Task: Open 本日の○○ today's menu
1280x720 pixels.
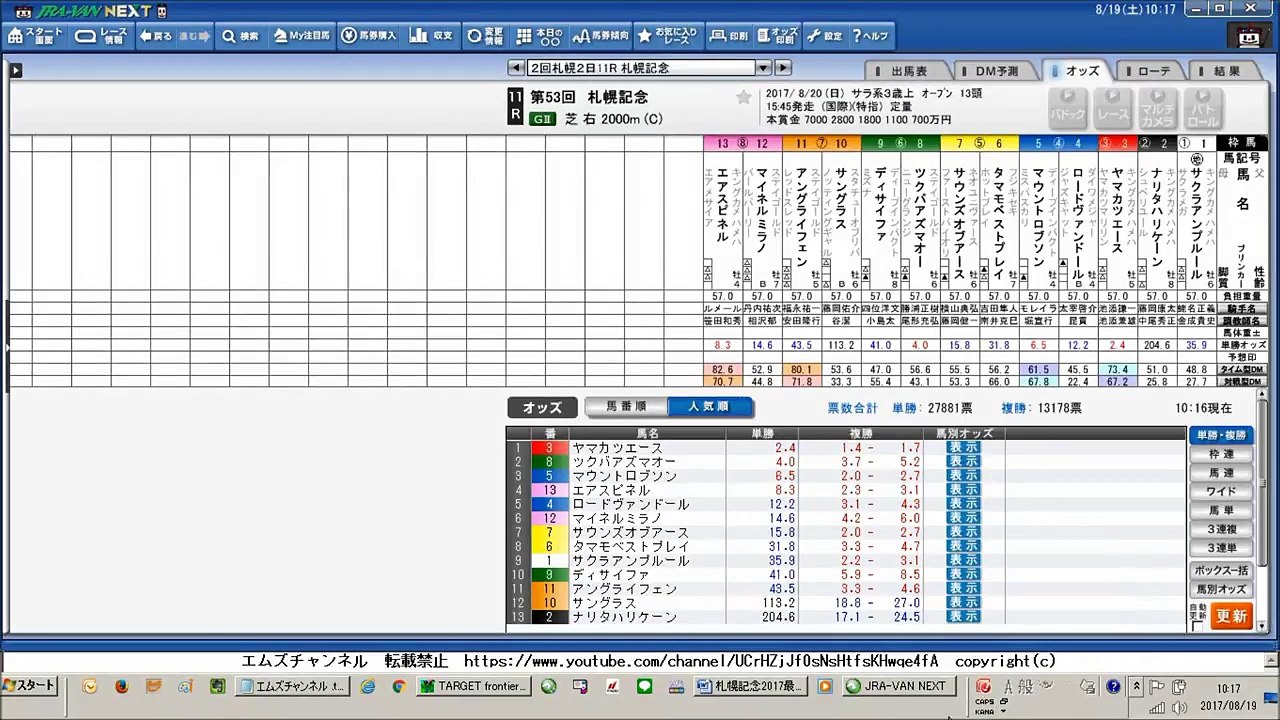Action: tap(540, 36)
